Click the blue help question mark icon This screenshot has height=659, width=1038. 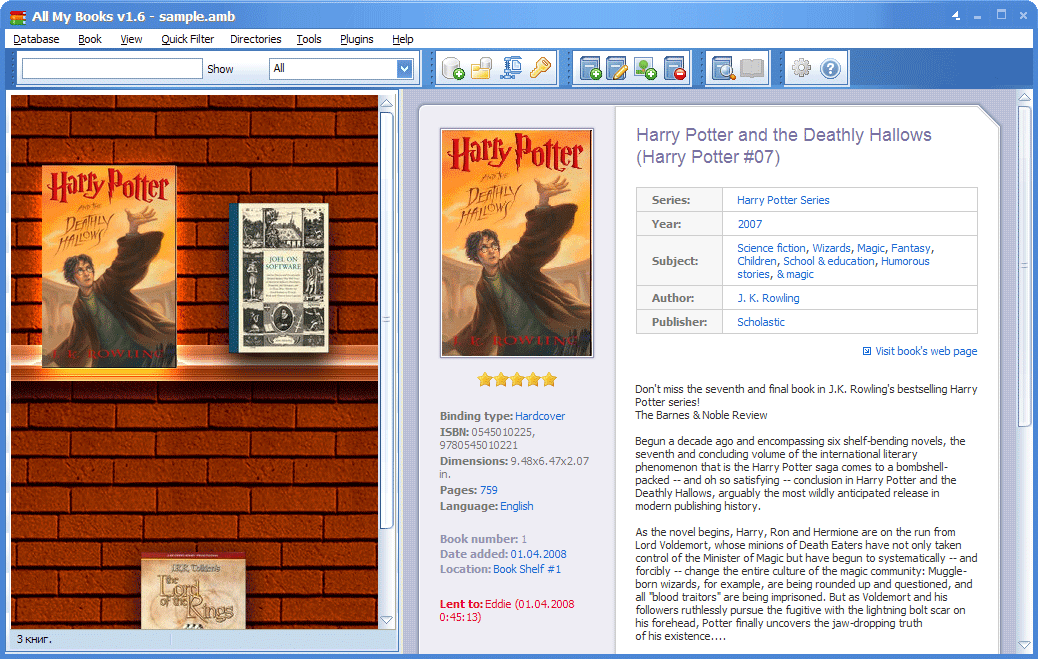830,68
